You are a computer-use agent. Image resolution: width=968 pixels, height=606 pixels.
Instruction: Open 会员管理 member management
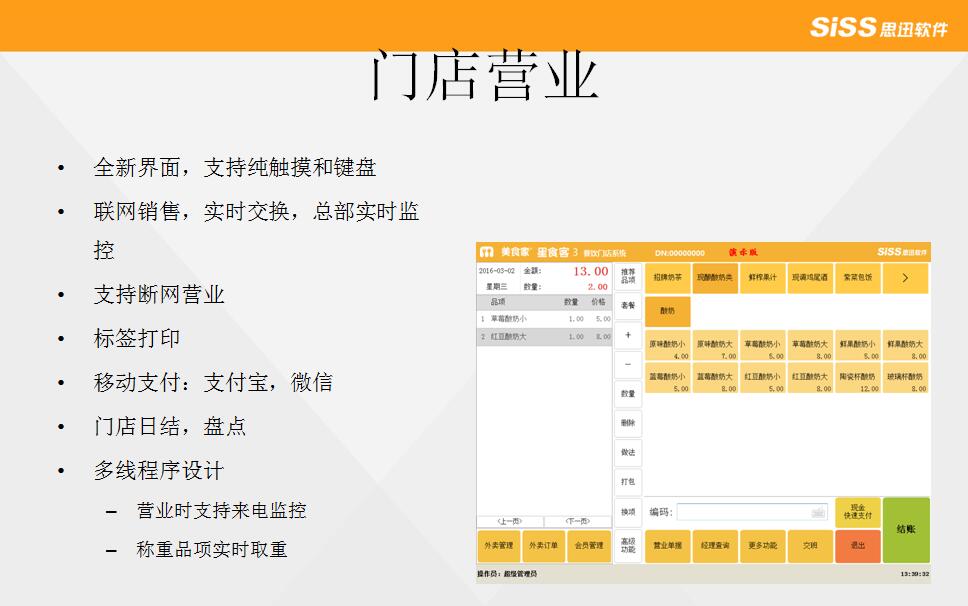point(588,546)
